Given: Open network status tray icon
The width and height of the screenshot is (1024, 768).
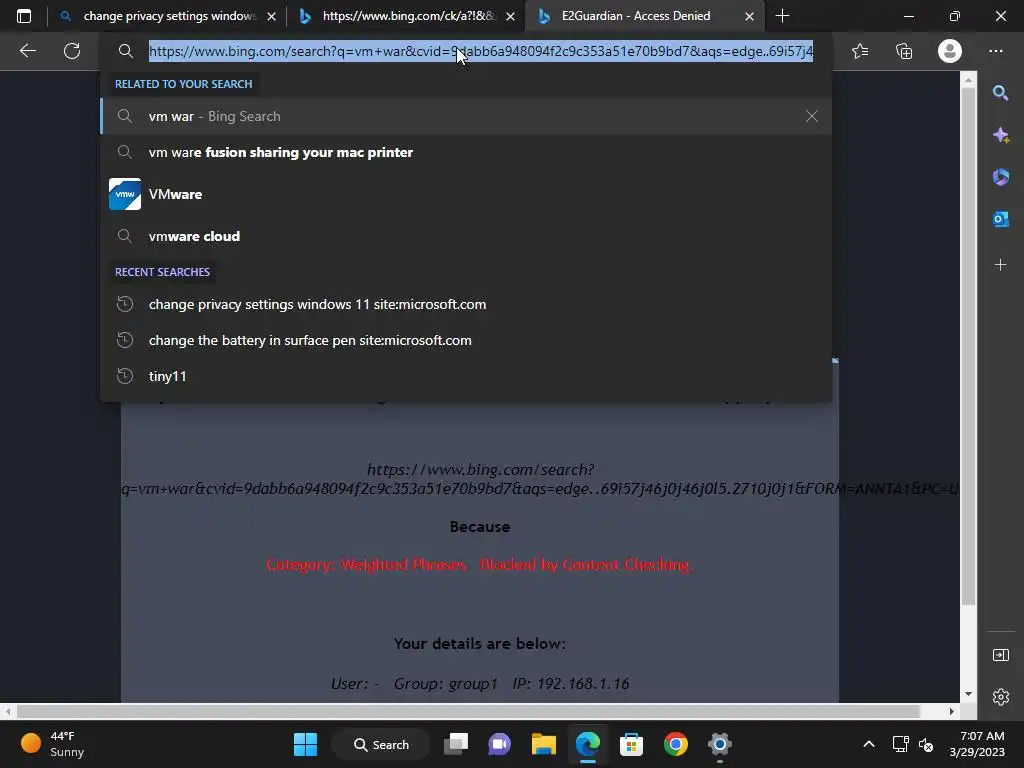Looking at the screenshot, I should click(x=901, y=744).
